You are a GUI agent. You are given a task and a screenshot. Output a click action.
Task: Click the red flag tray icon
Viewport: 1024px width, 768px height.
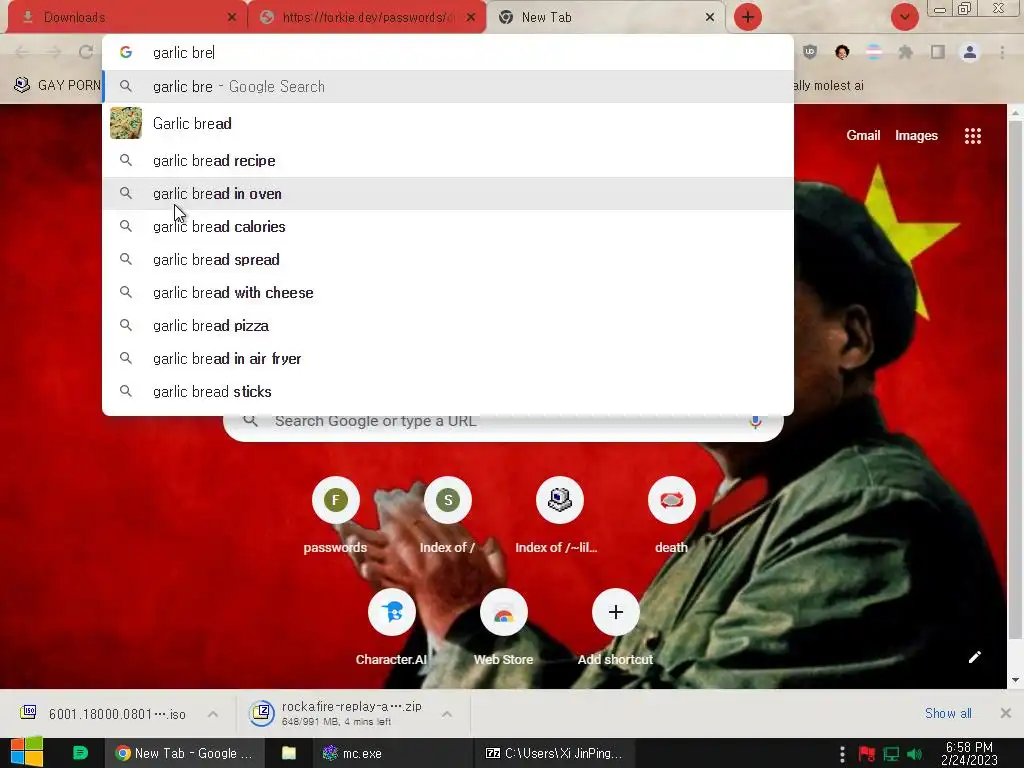867,754
